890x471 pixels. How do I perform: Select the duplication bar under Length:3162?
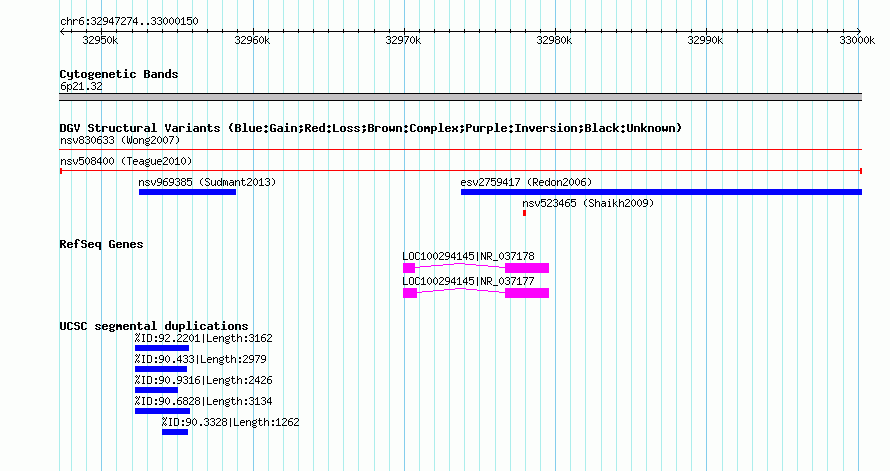162,348
